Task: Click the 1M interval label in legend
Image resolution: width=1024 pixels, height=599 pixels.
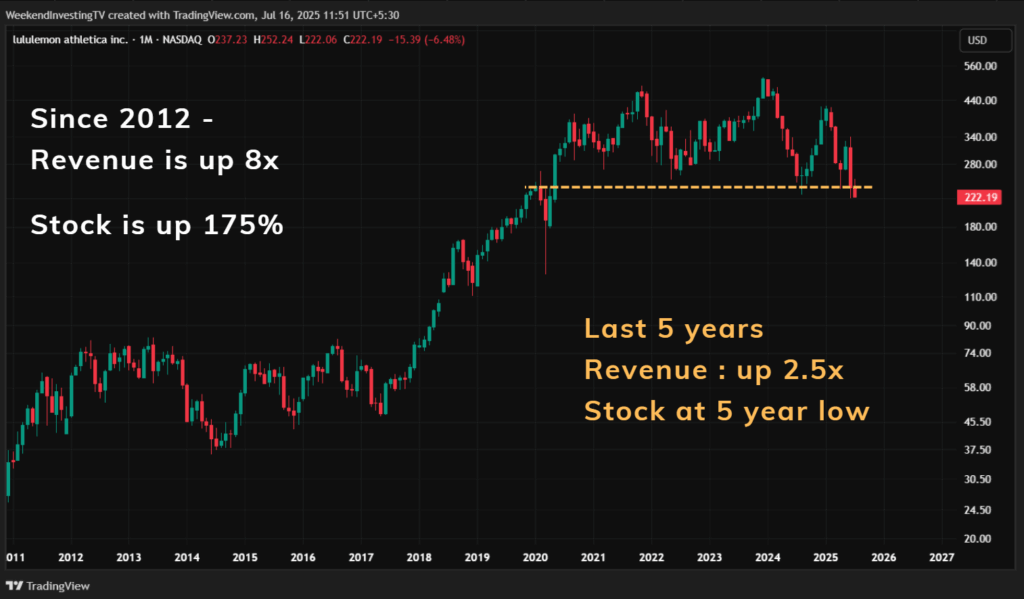Action: pyautogui.click(x=146, y=40)
